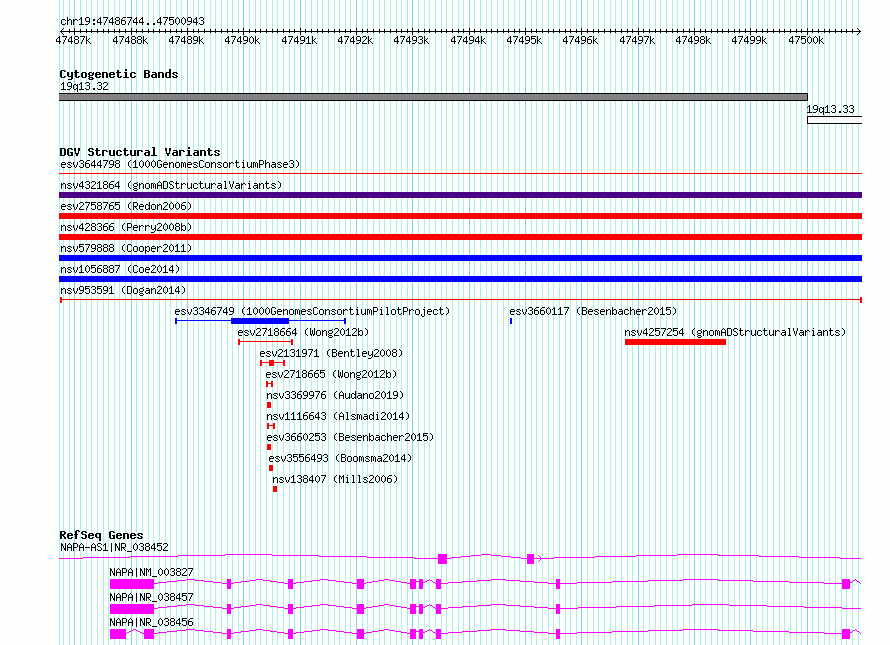Click the 19q13.32 cytogenetic band bar

pyautogui.click(x=433, y=97)
